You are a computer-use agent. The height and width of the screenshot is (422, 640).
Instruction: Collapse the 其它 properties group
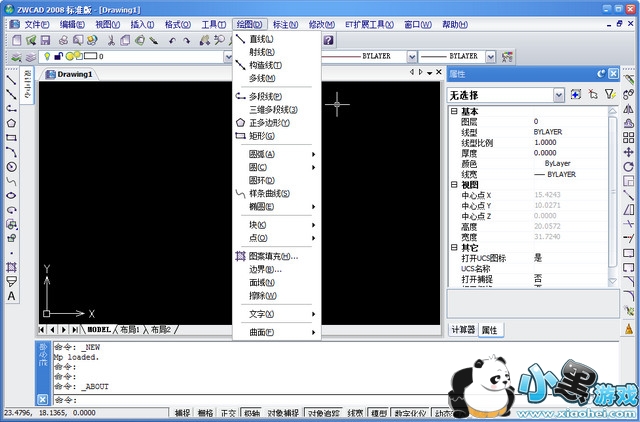[454, 247]
